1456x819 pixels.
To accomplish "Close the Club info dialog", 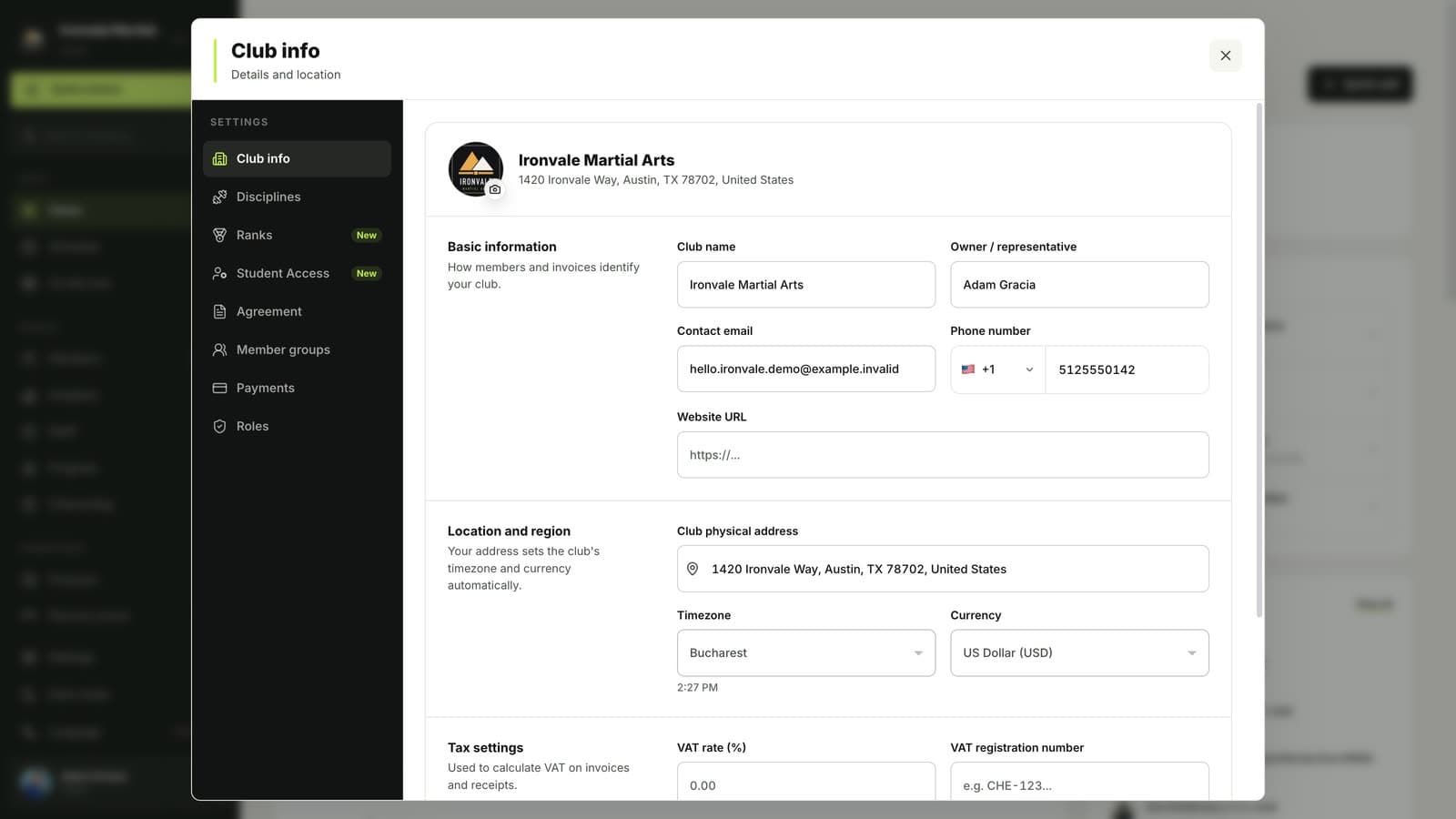I will coord(1225,56).
